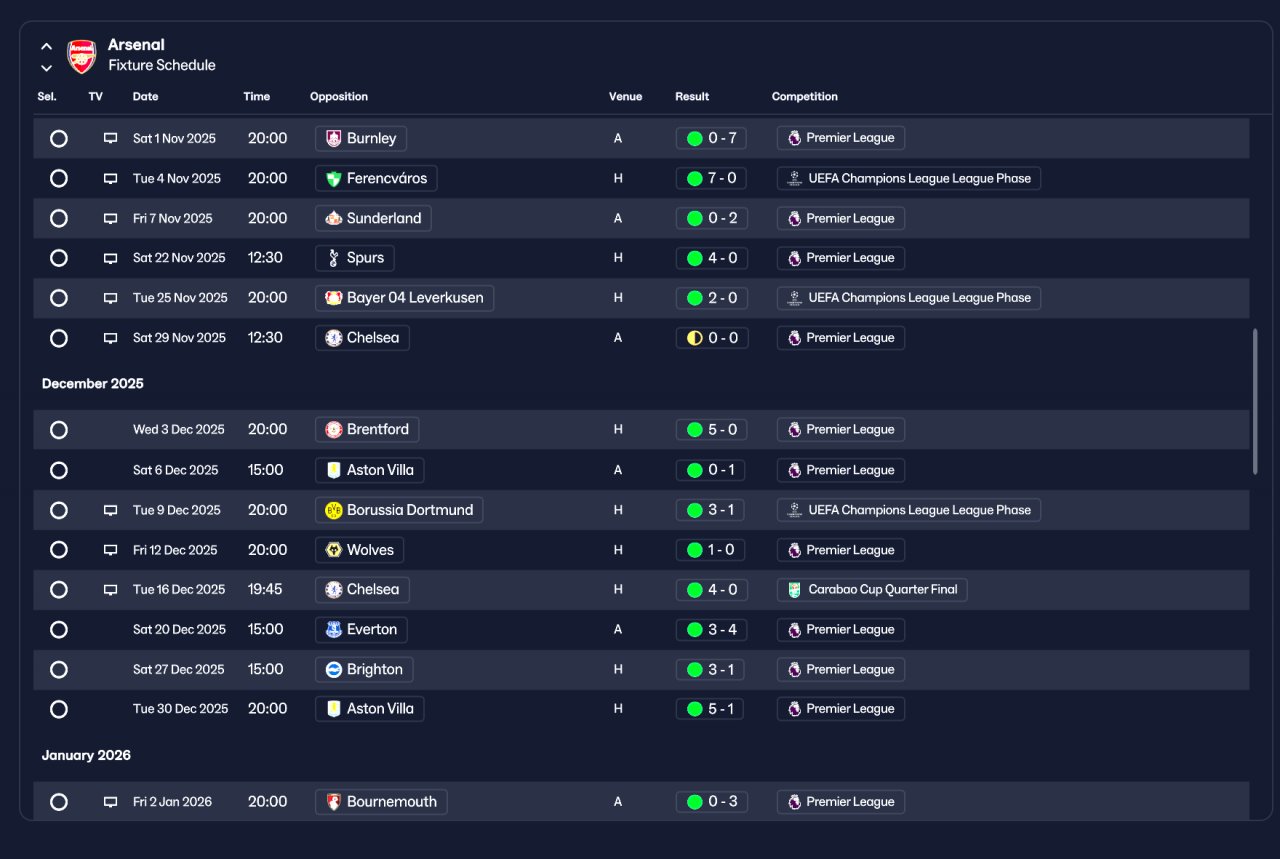Screen dimensions: 1280x859
Task: Click the yellow draw indicator for Chelsea 0-0
Action: click(x=694, y=338)
